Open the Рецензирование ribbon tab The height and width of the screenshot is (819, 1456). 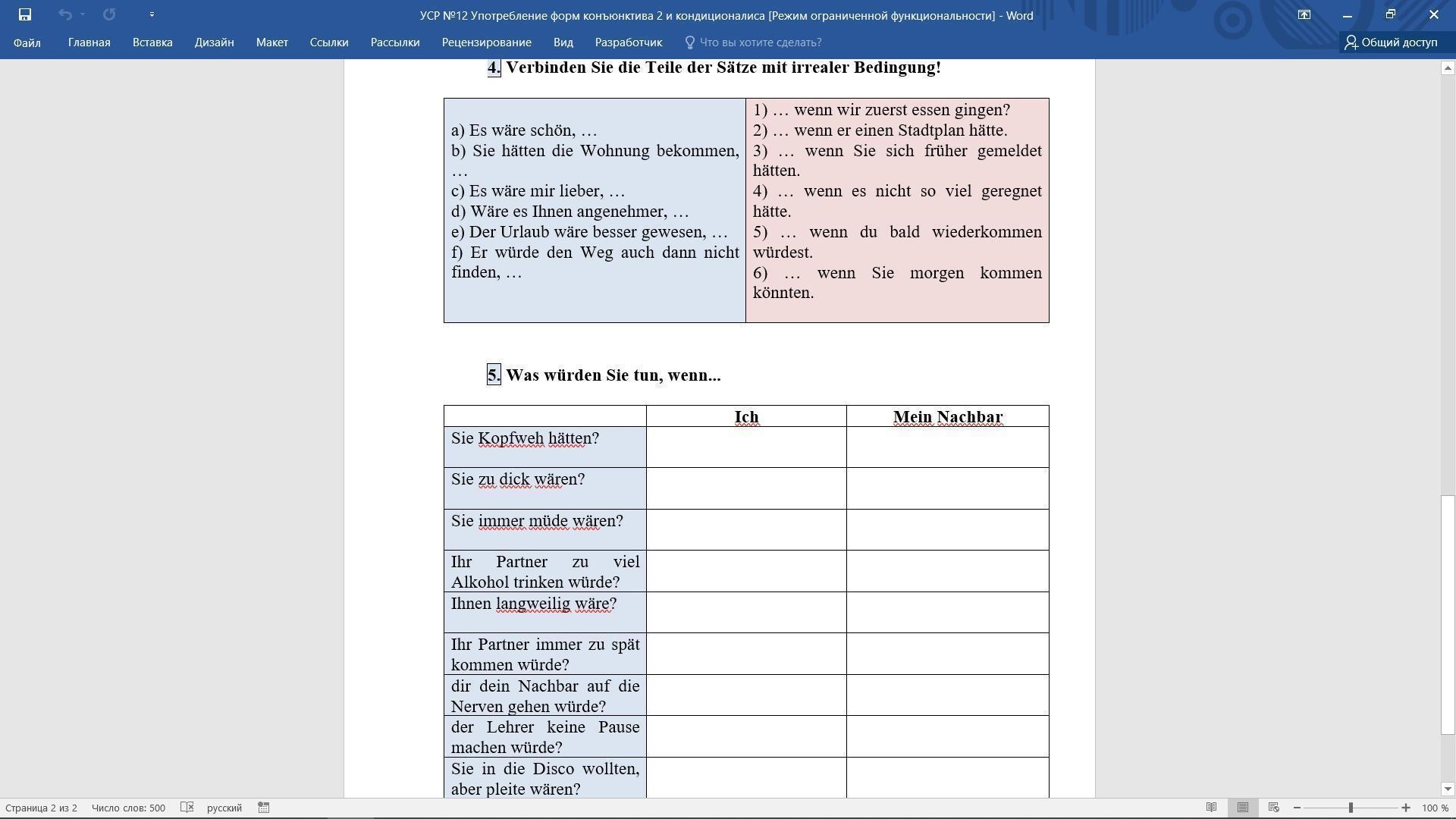point(486,42)
